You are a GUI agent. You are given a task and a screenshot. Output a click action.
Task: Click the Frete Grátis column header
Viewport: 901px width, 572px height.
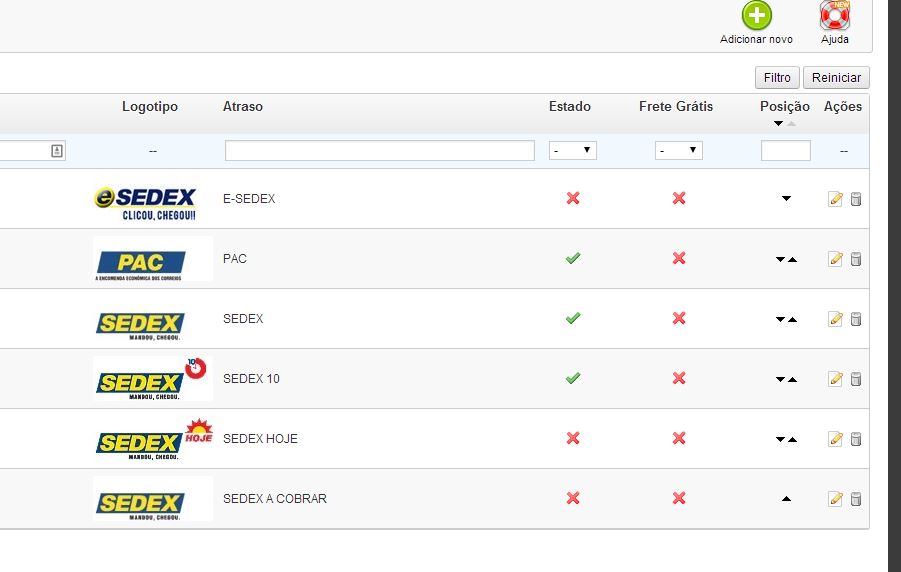coord(676,106)
